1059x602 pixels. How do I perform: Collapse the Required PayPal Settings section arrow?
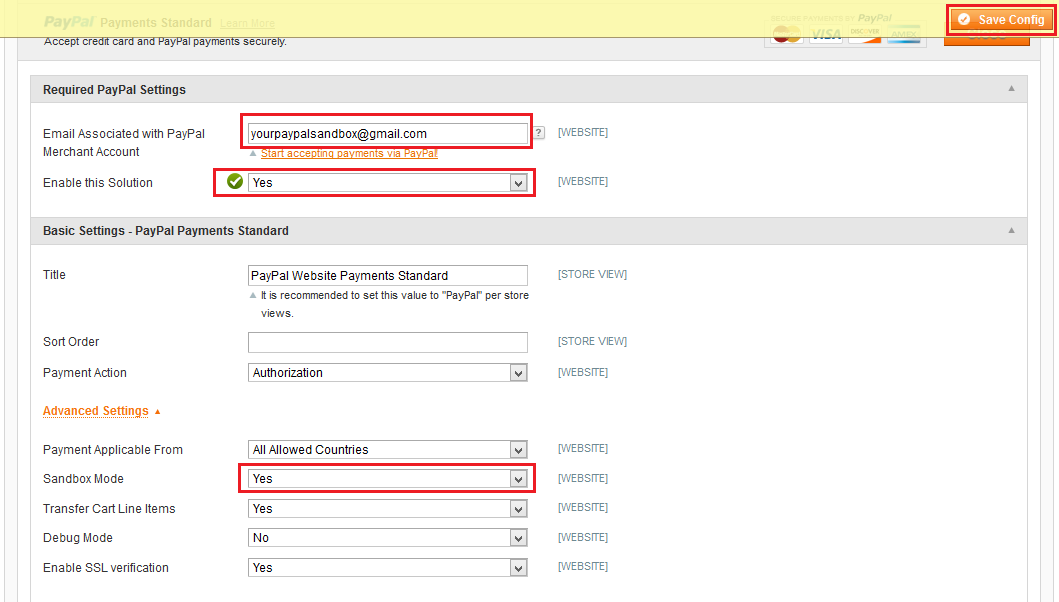1011,89
